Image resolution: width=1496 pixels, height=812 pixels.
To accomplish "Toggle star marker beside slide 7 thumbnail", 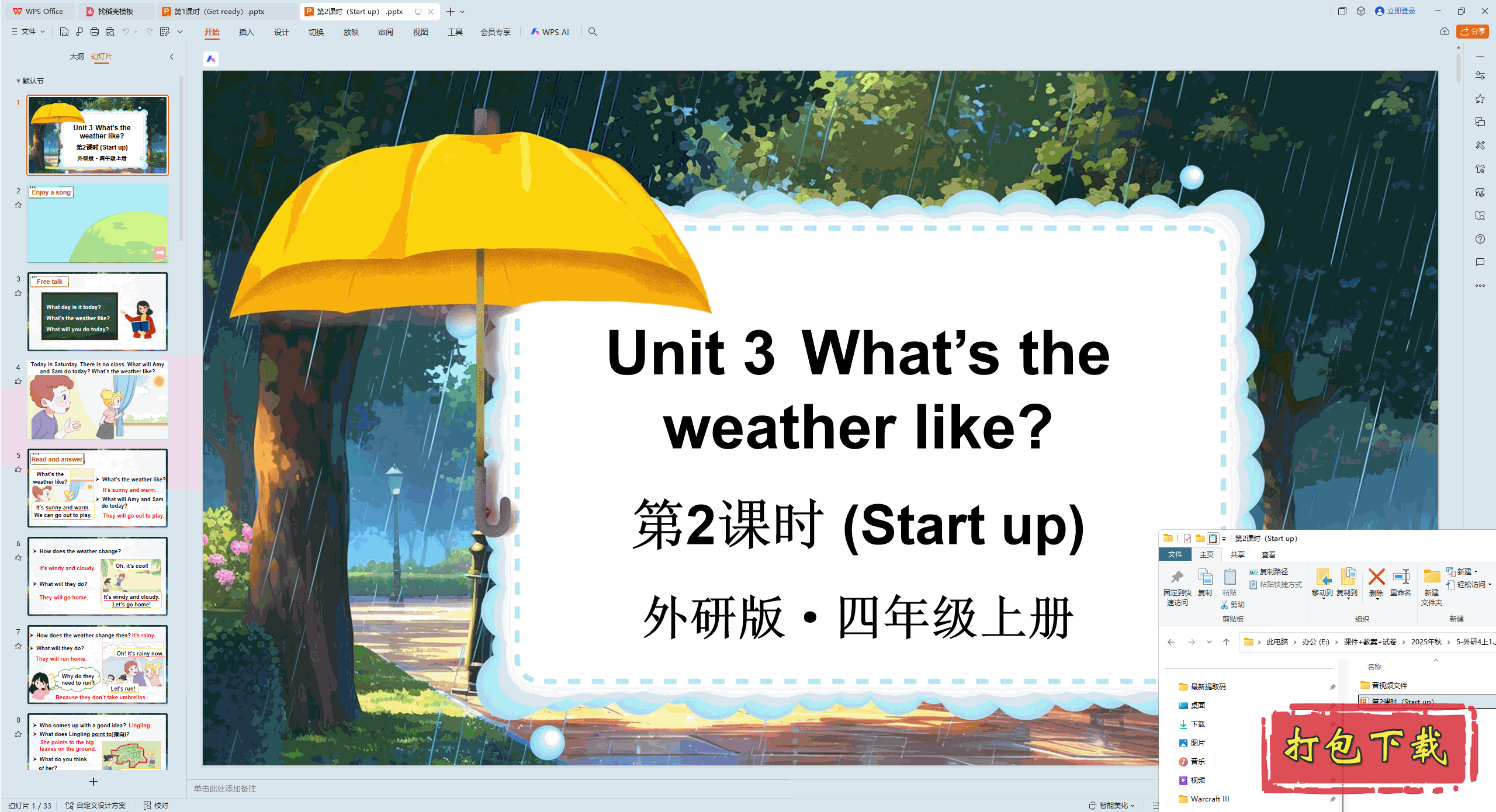I will point(18,646).
